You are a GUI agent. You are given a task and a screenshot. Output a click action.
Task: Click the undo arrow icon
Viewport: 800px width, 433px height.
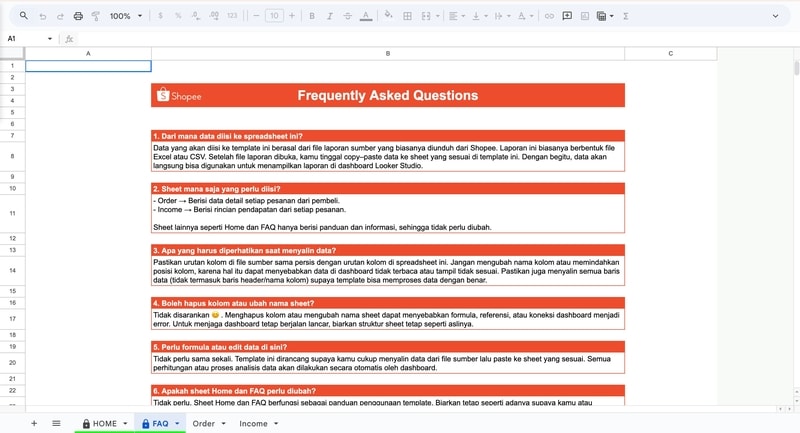point(42,16)
